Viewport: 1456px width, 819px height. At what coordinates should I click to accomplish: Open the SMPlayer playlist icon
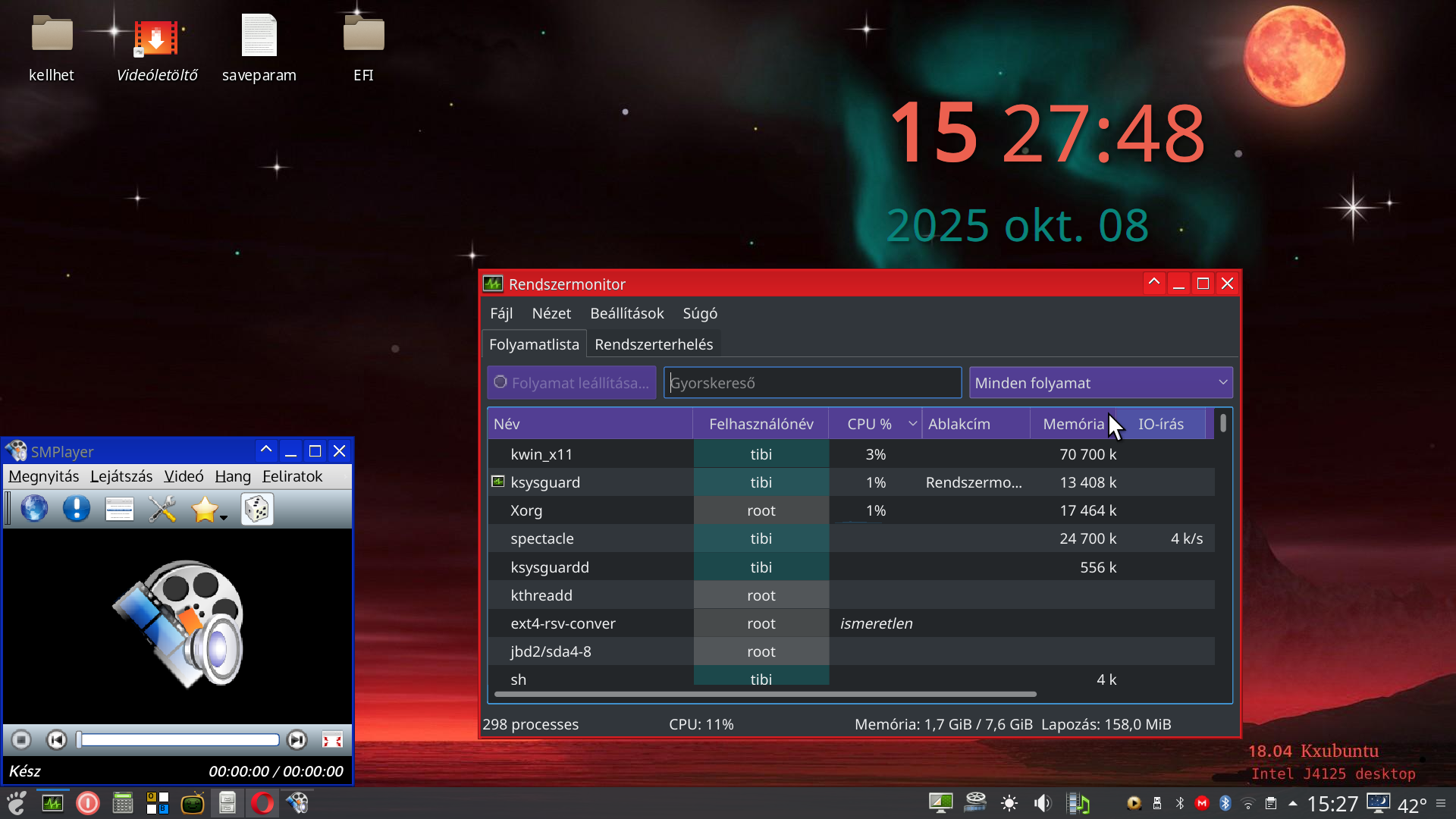coord(119,509)
